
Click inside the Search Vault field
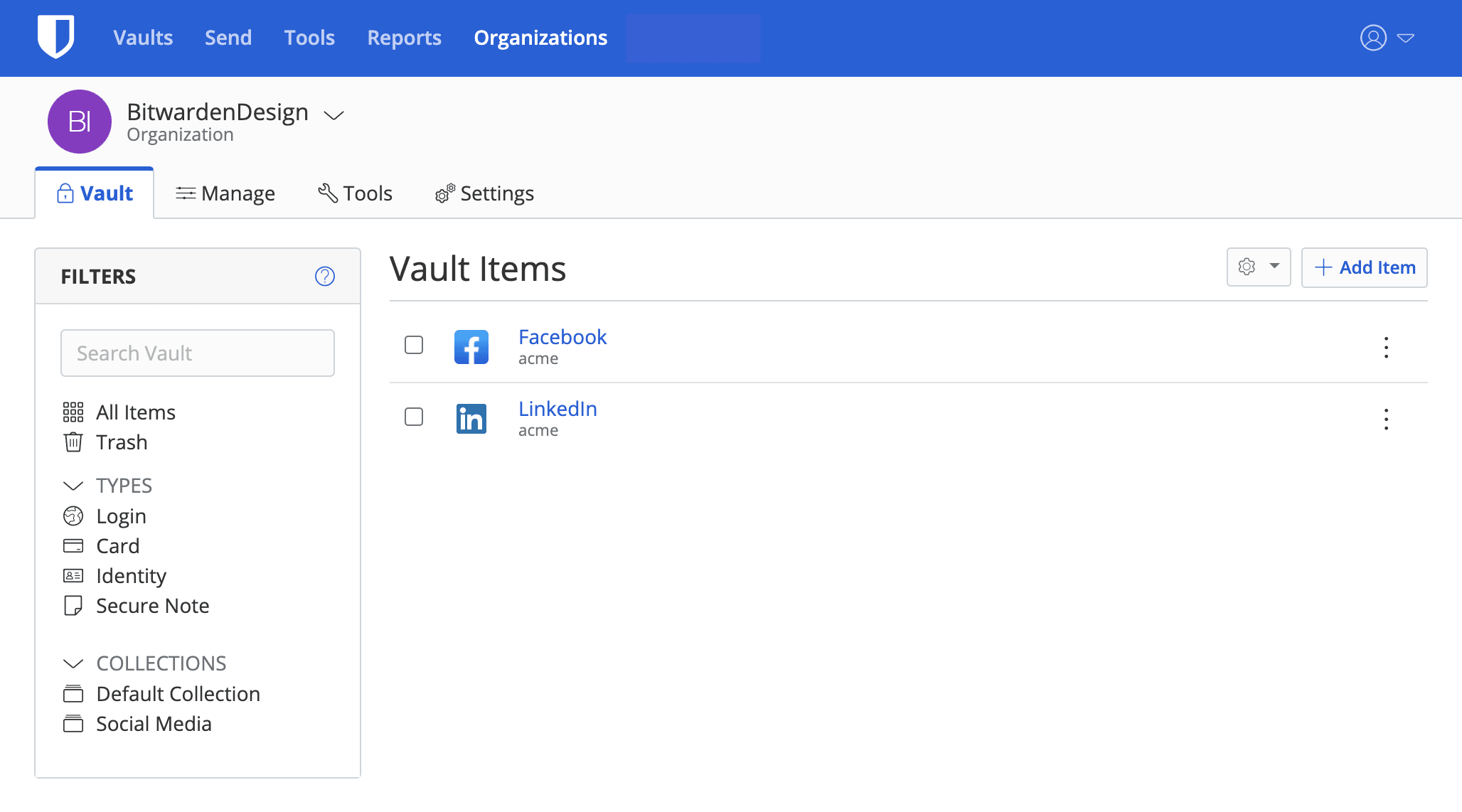[x=197, y=353]
